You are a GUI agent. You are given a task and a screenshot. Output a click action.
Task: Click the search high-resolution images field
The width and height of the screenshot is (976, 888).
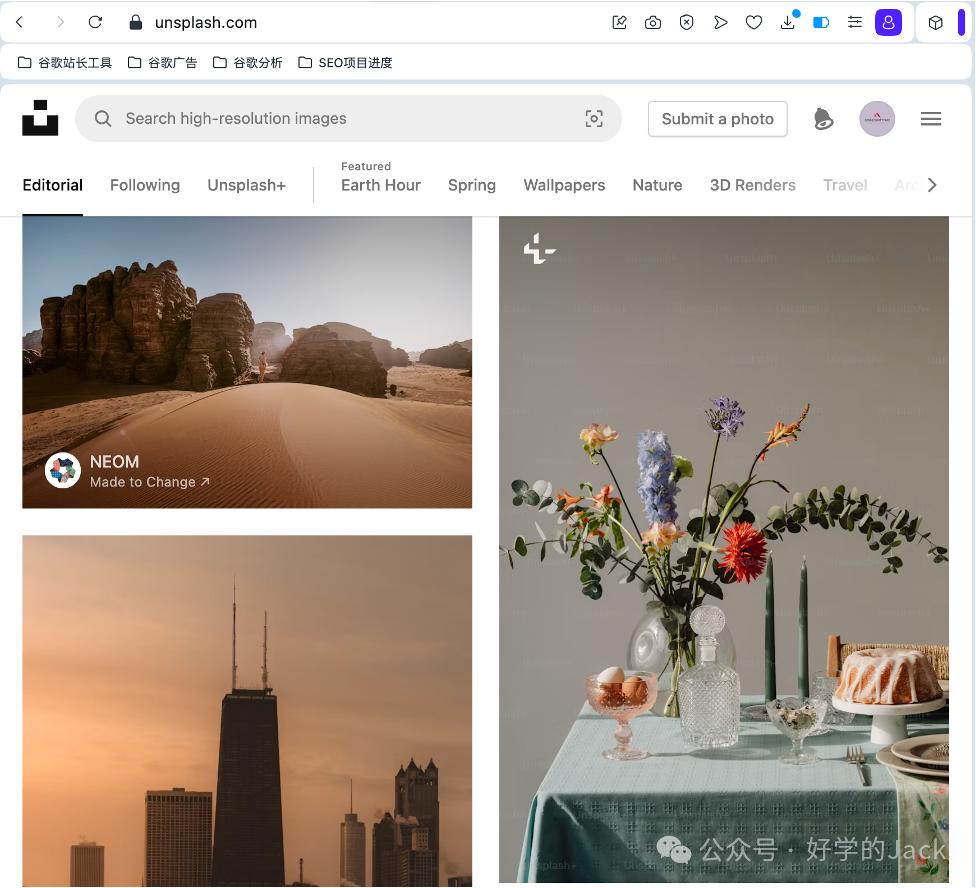[x=340, y=119]
